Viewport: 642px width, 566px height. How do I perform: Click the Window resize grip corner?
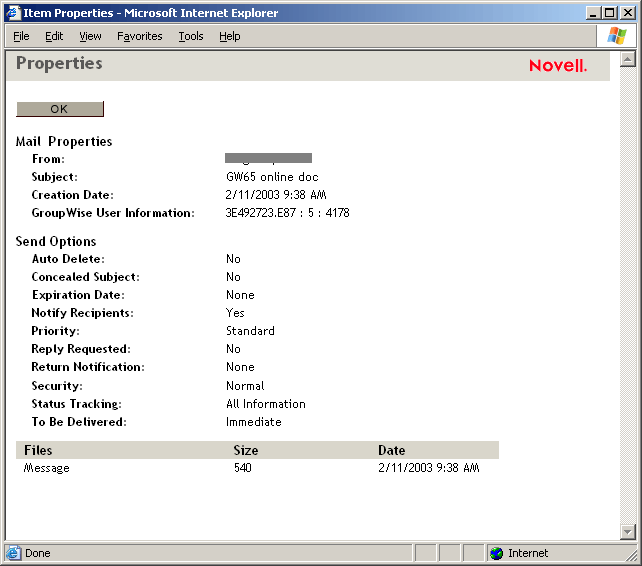click(x=632, y=555)
